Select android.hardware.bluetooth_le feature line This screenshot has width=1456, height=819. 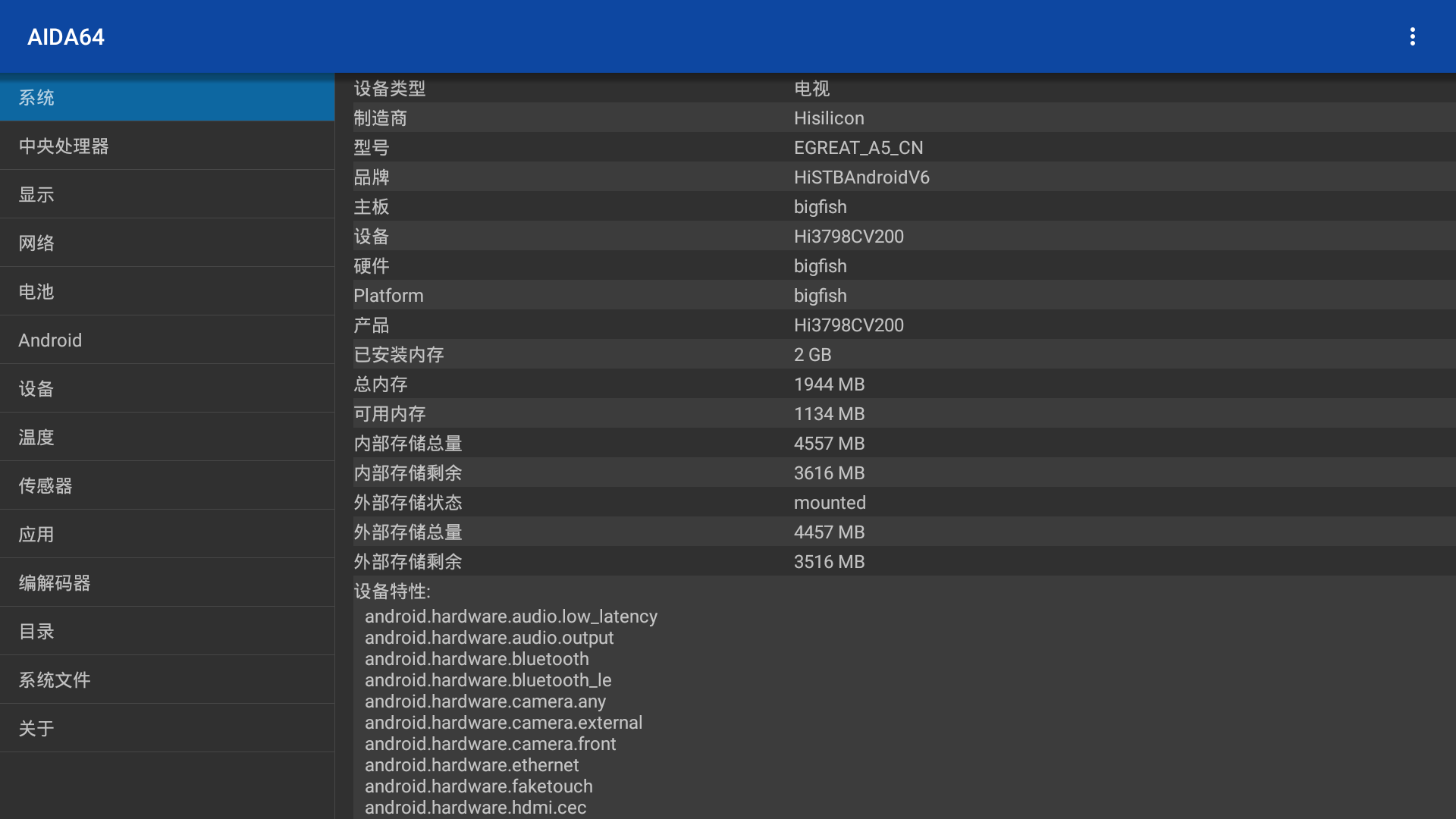488,680
